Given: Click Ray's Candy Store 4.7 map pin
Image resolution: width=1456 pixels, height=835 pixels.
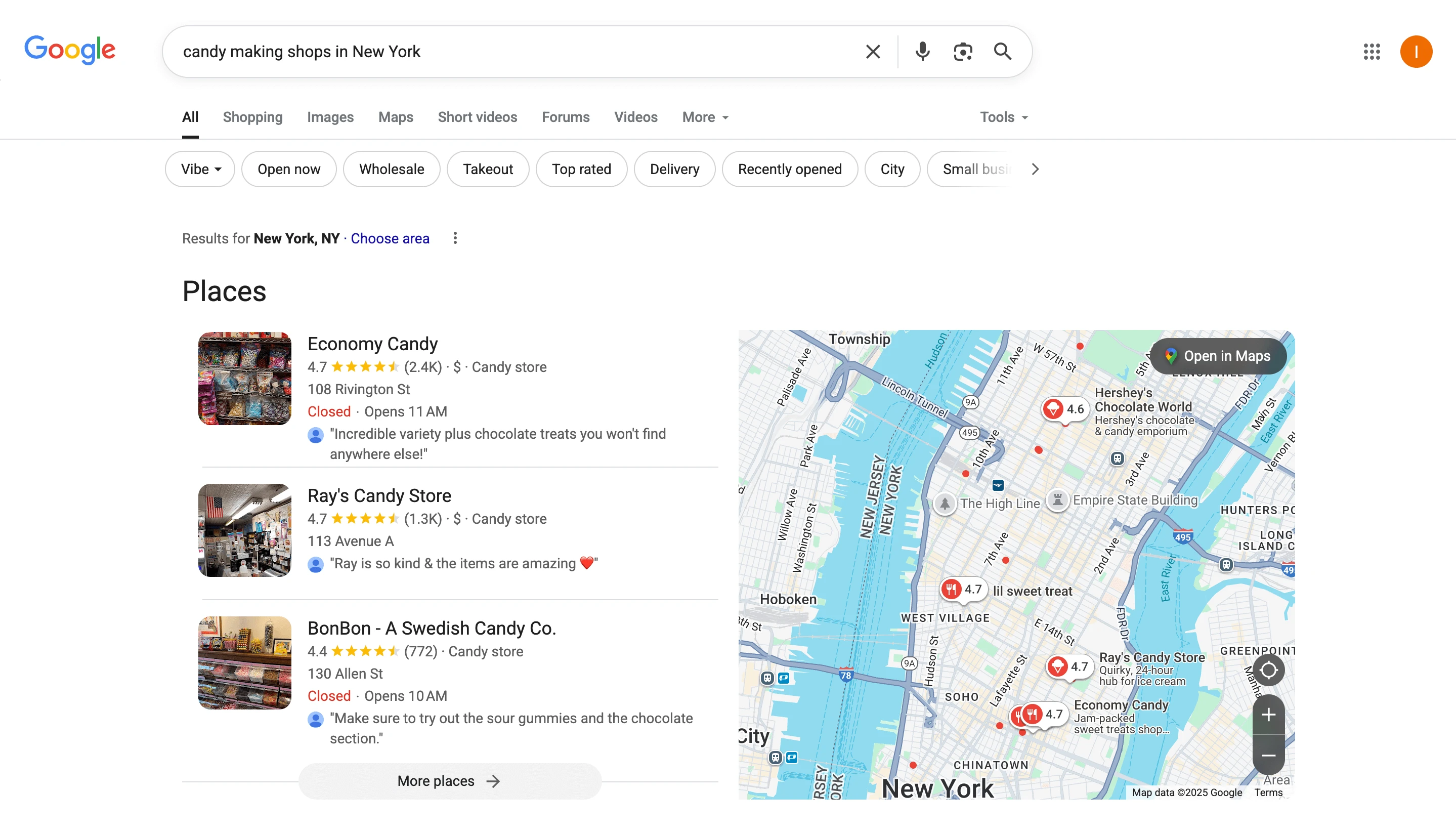Looking at the screenshot, I should 1069,666.
